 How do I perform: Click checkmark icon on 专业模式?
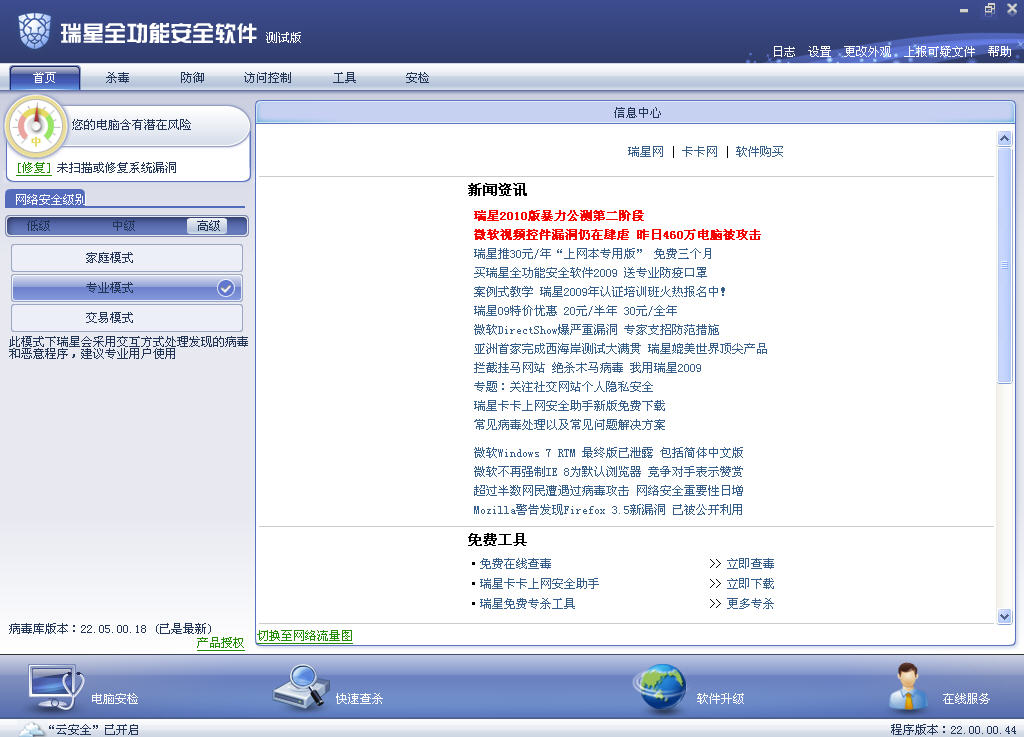pos(226,288)
